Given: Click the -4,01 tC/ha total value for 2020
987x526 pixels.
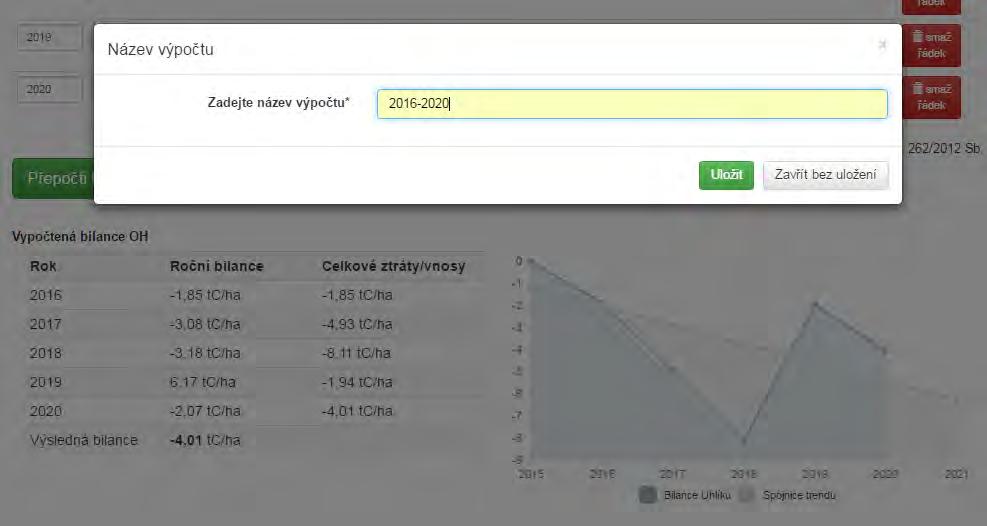Looking at the screenshot, I should pyautogui.click(x=357, y=411).
